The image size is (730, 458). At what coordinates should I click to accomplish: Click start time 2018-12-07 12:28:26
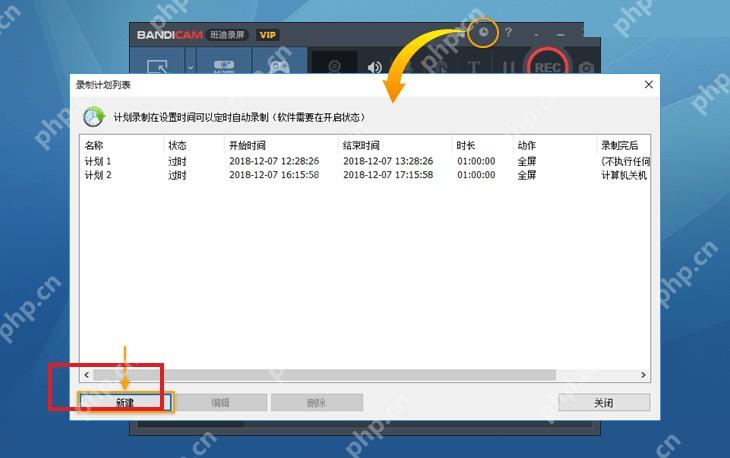tap(274, 161)
